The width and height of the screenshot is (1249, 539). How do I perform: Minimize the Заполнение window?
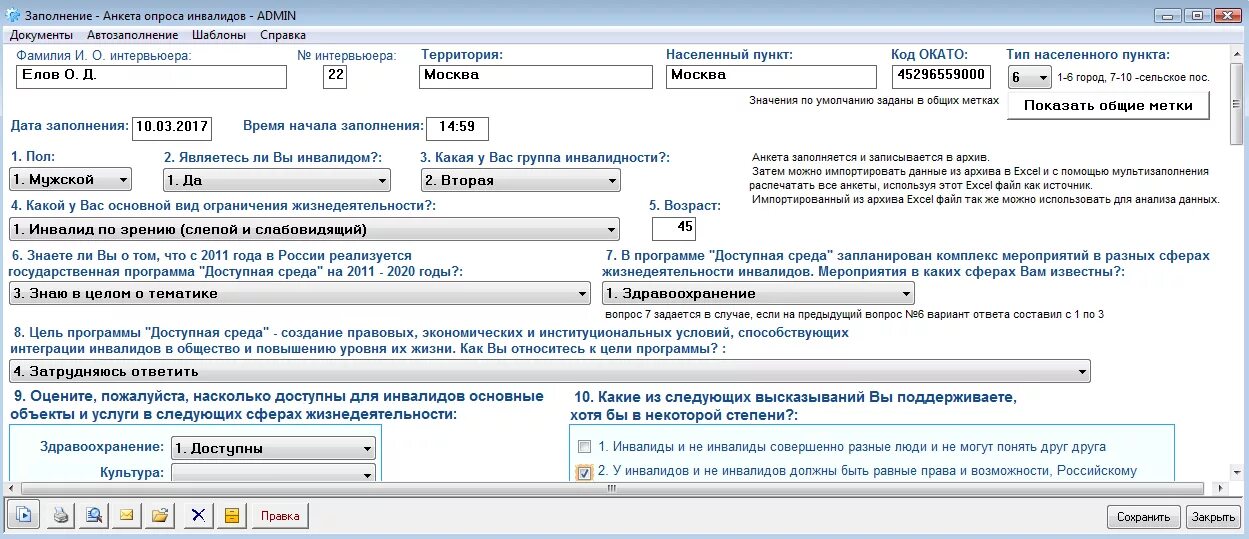tap(1168, 15)
